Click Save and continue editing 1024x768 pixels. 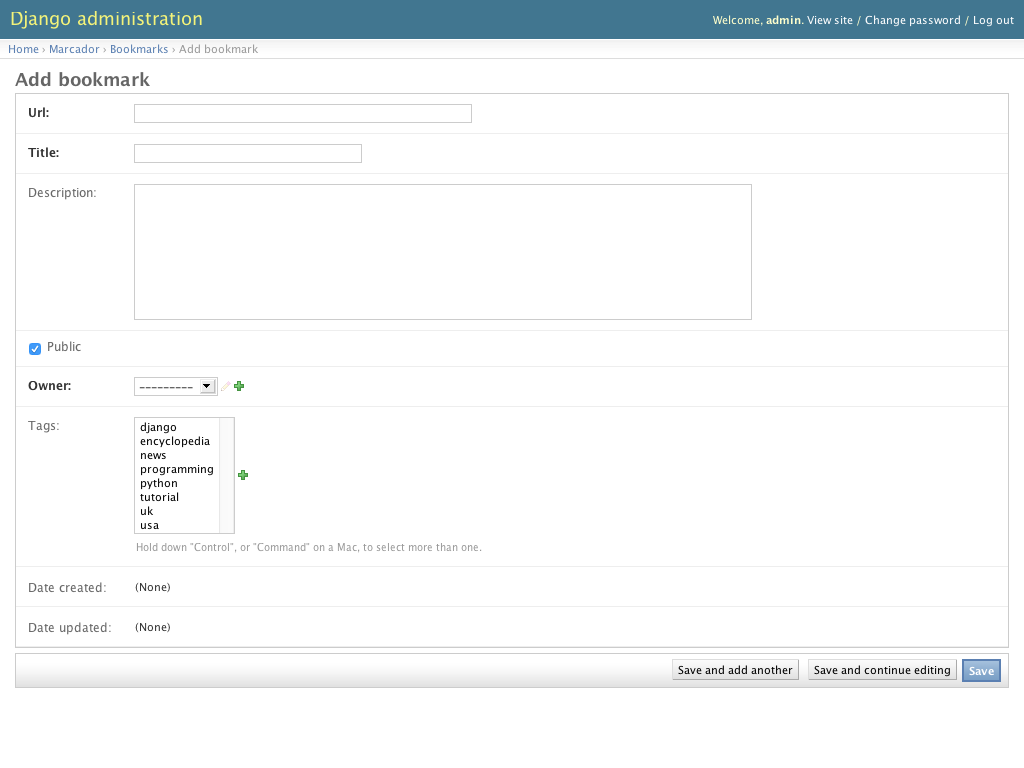coord(882,670)
